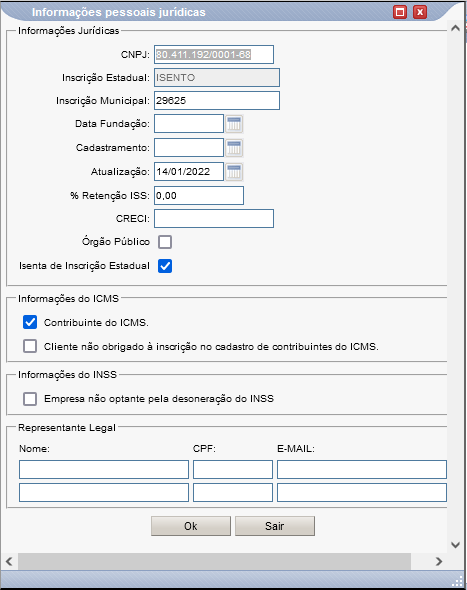467x590 pixels.
Task: Close the Informações pessoais jurídicas window
Action: (x=420, y=12)
